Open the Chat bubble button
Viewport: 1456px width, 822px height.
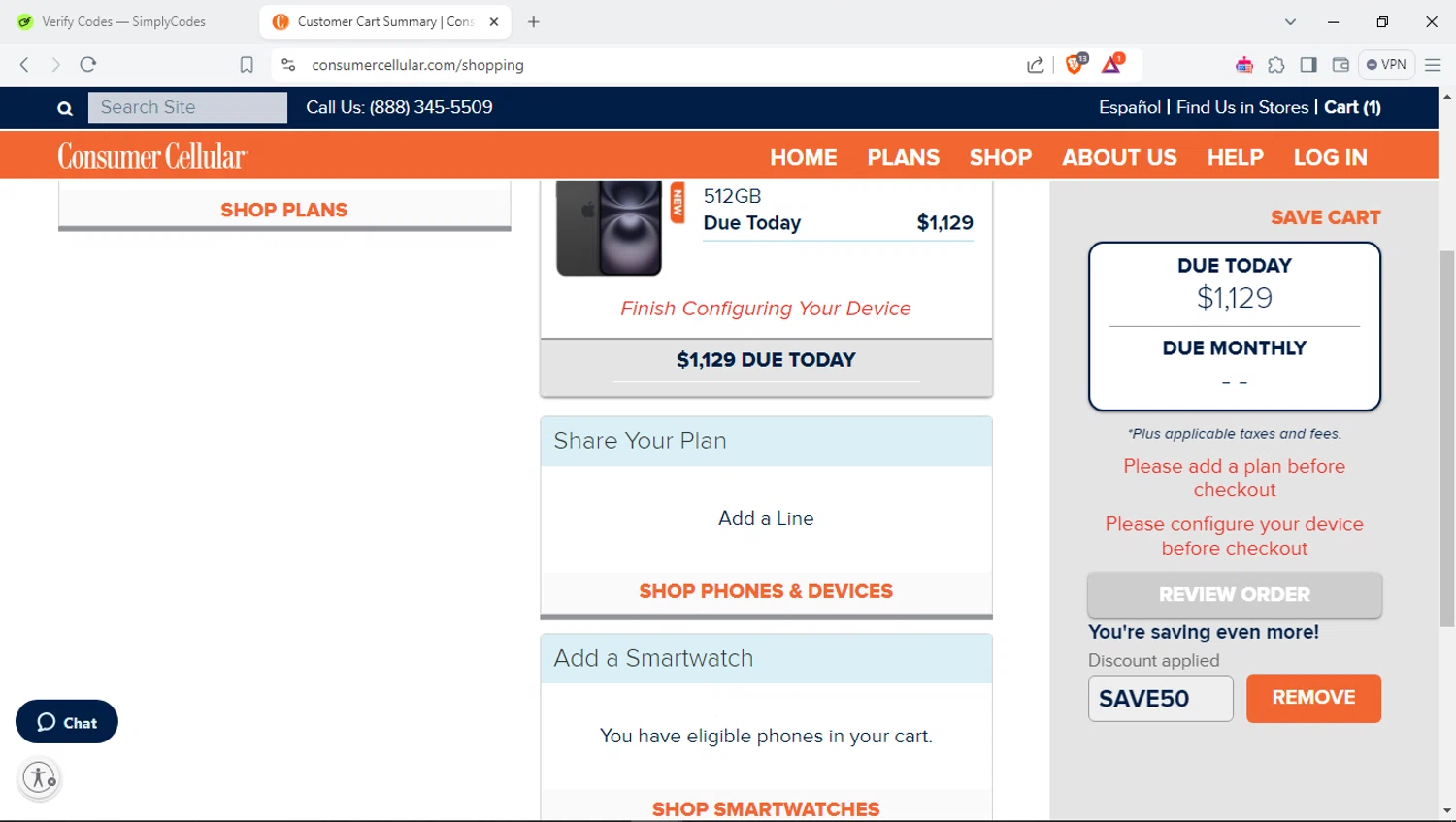(x=67, y=722)
